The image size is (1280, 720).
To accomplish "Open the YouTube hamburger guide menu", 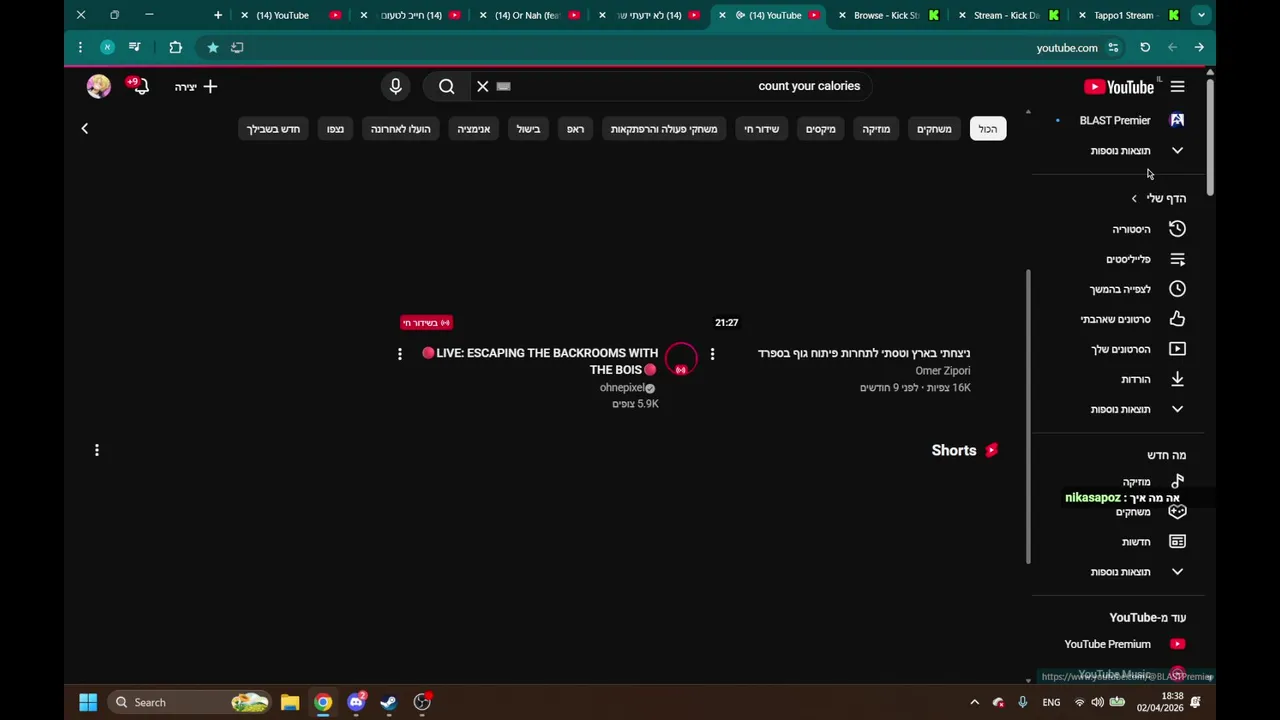I will (x=1177, y=87).
